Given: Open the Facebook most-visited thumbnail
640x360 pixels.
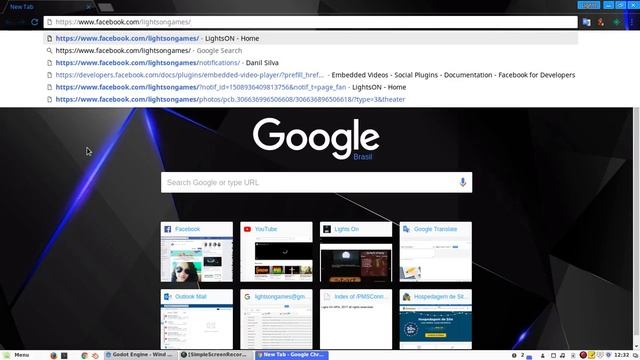Looking at the screenshot, I should [197, 252].
